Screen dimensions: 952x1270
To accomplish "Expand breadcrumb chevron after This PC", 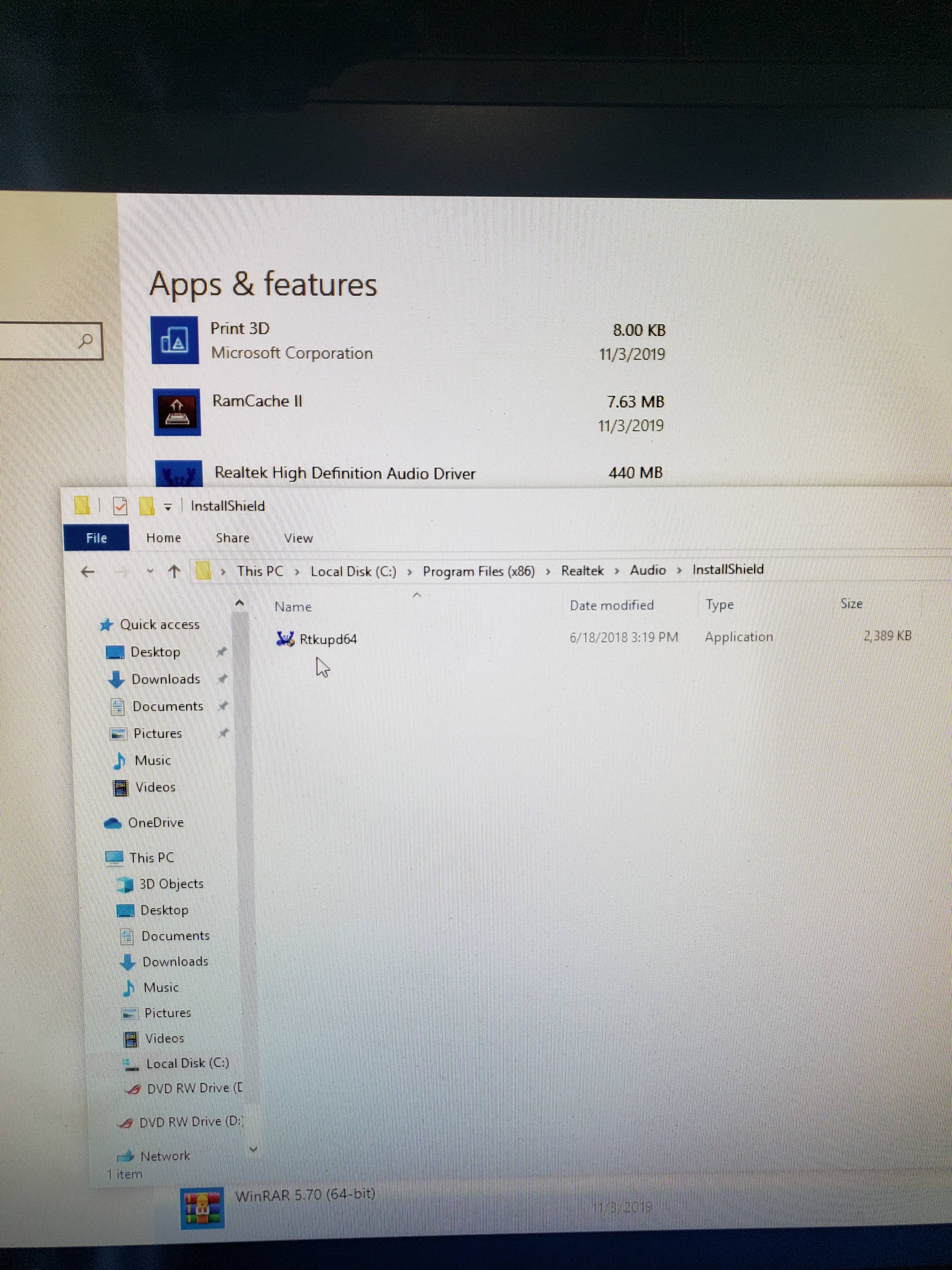I will tap(297, 572).
